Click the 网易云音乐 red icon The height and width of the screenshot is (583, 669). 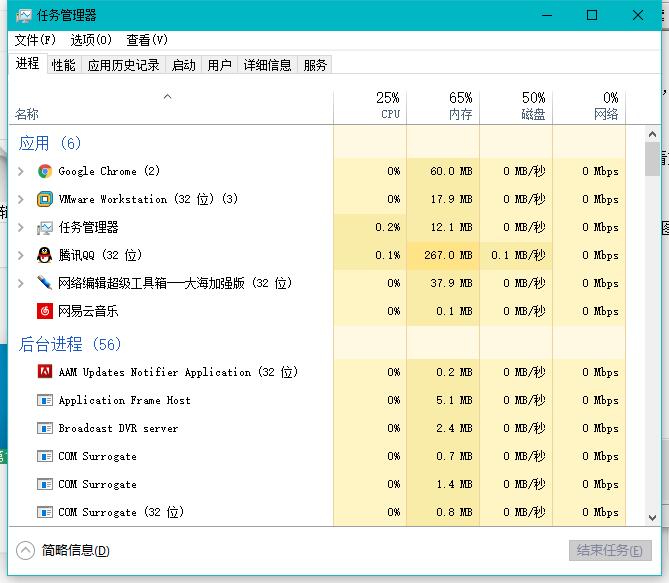tap(45, 311)
